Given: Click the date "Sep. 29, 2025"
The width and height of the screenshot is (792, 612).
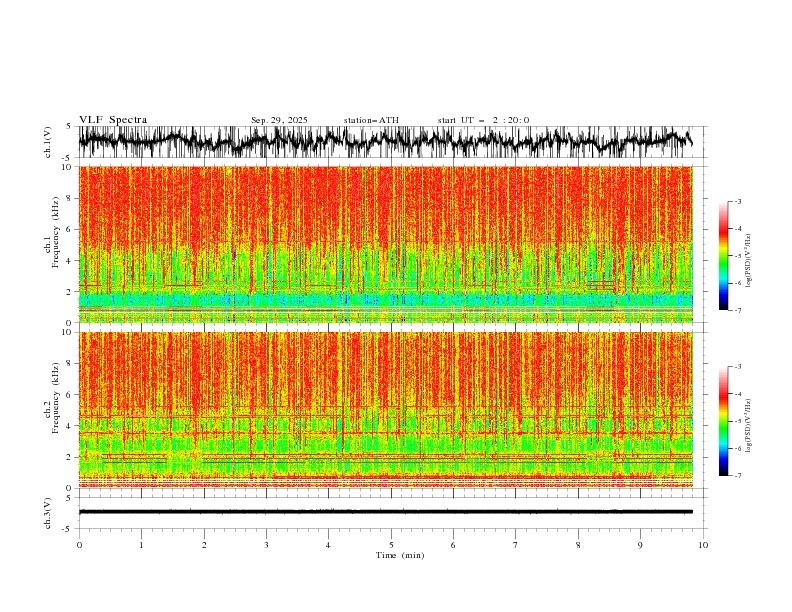Looking at the screenshot, I should (279, 120).
